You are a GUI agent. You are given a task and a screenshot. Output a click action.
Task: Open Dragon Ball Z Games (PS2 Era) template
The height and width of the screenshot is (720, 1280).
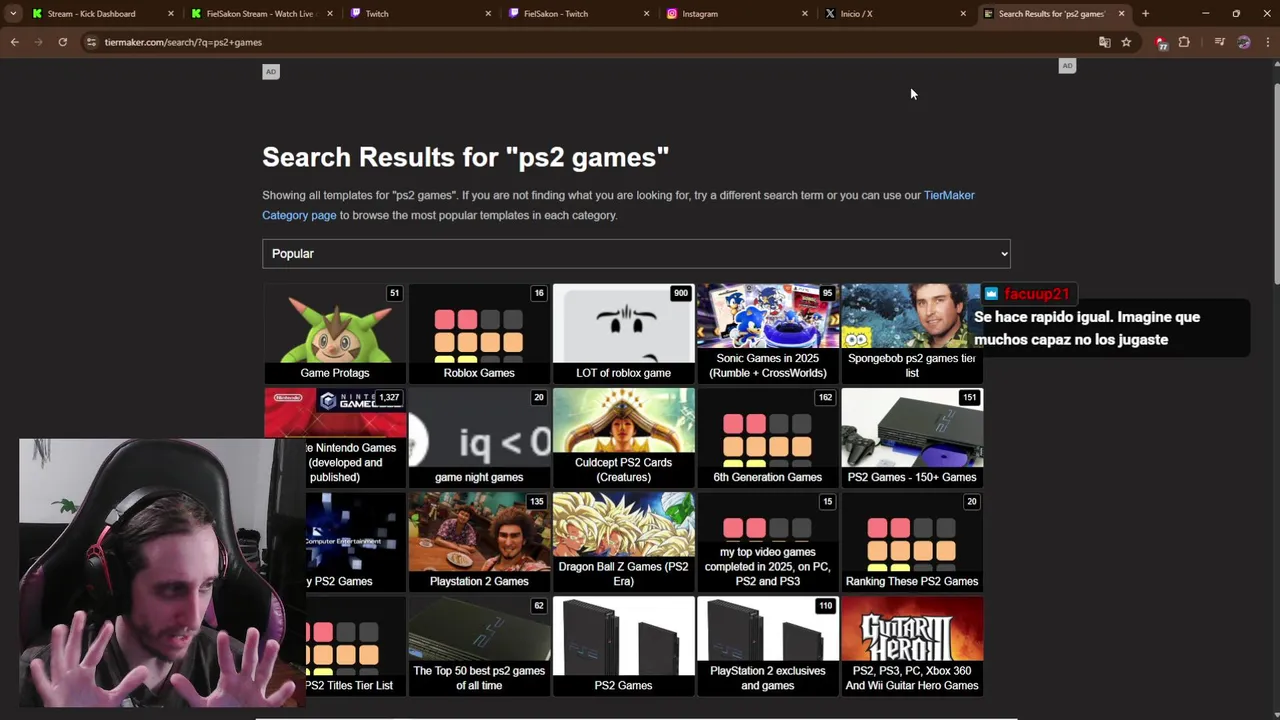click(623, 542)
